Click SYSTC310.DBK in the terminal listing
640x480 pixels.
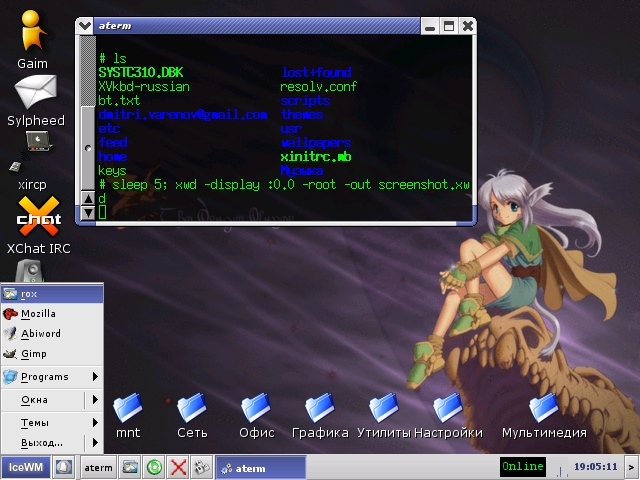(141, 73)
